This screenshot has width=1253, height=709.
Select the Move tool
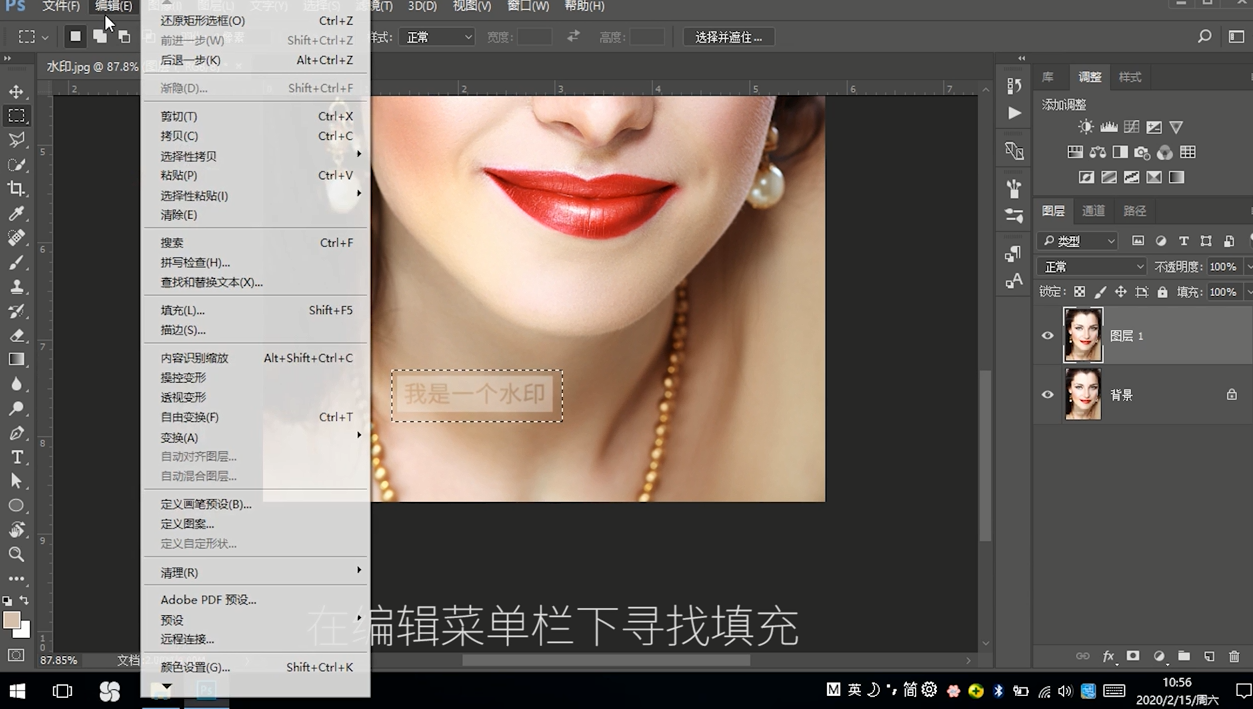(x=16, y=91)
